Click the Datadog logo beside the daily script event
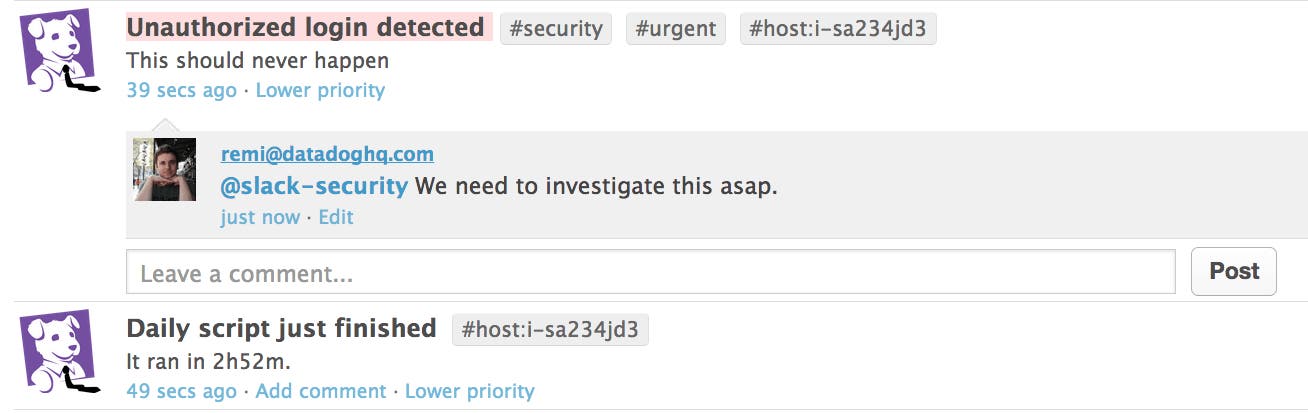Image resolution: width=1308 pixels, height=413 pixels. coord(60,350)
